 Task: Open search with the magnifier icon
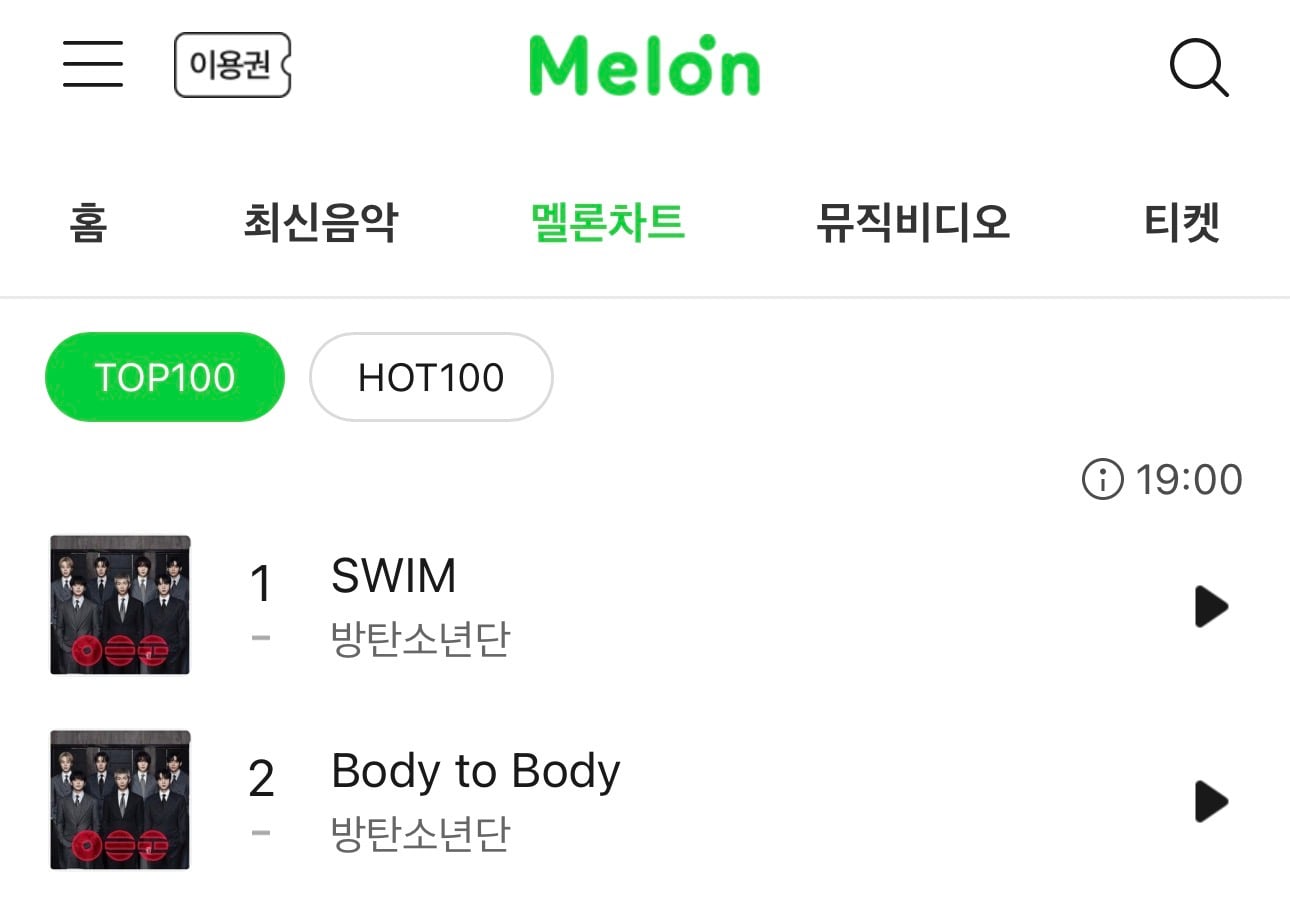[1198, 68]
